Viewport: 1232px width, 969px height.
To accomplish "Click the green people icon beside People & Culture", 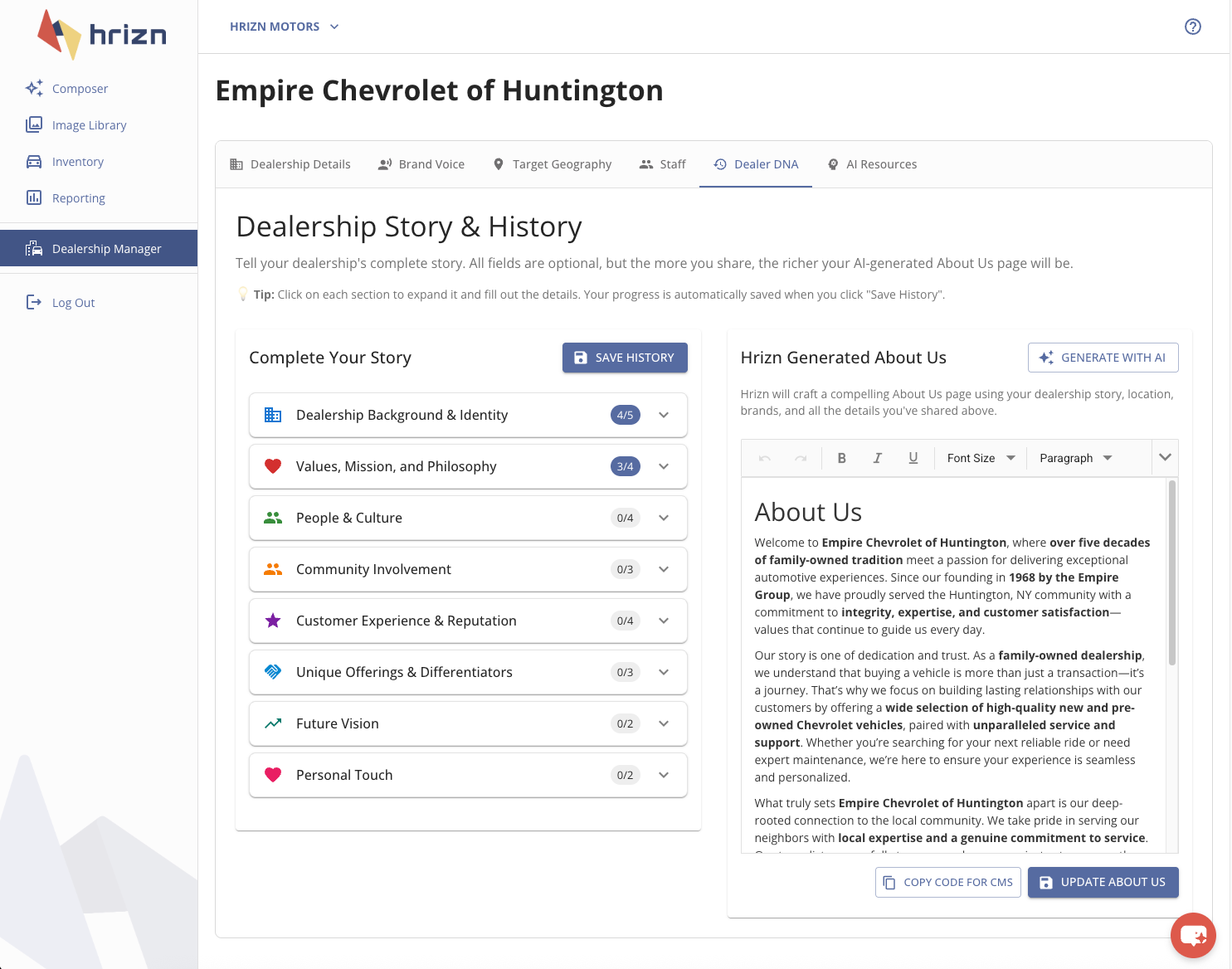I will click(273, 518).
